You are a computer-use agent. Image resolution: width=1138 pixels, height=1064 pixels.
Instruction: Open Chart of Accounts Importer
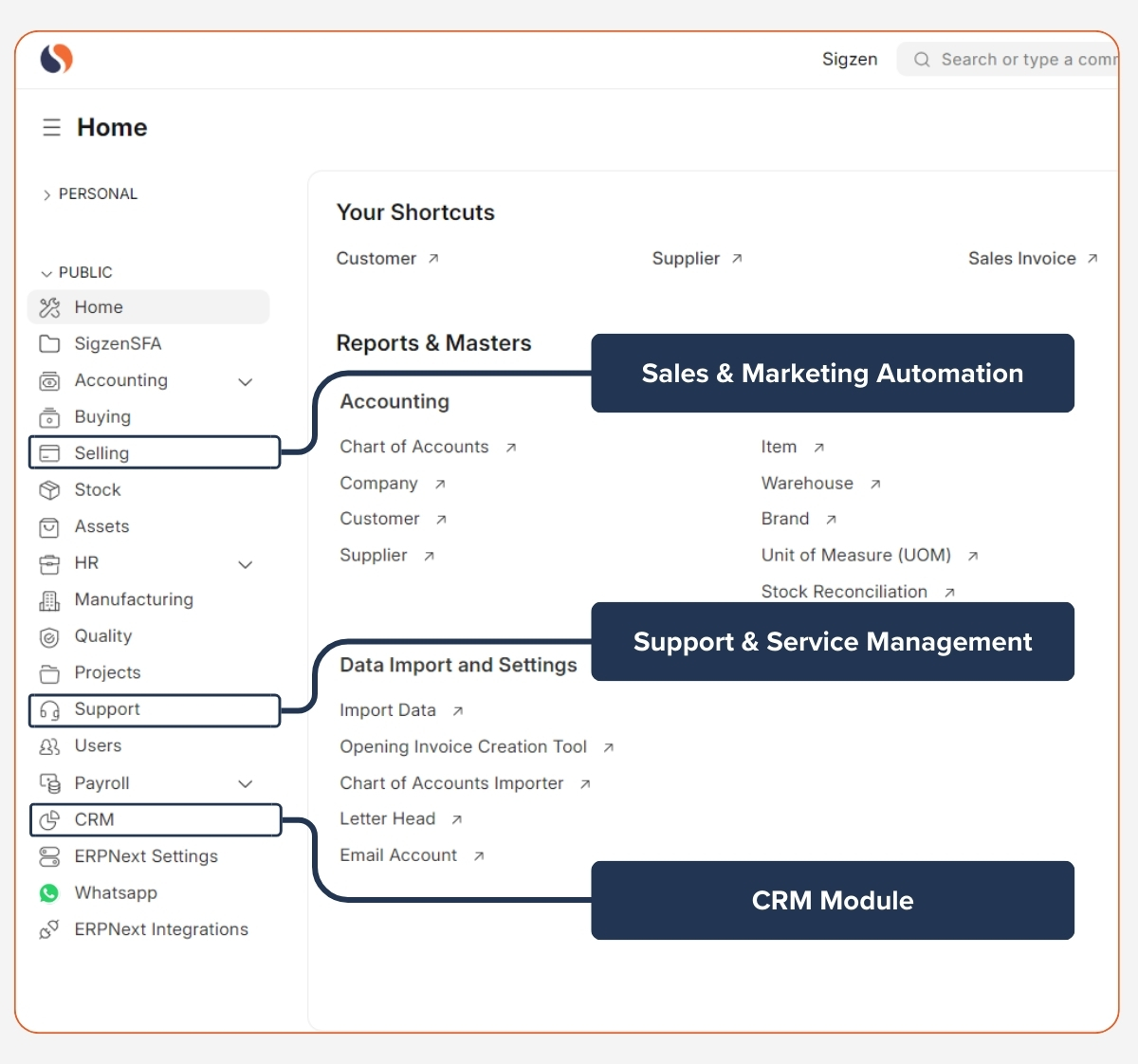(x=450, y=783)
